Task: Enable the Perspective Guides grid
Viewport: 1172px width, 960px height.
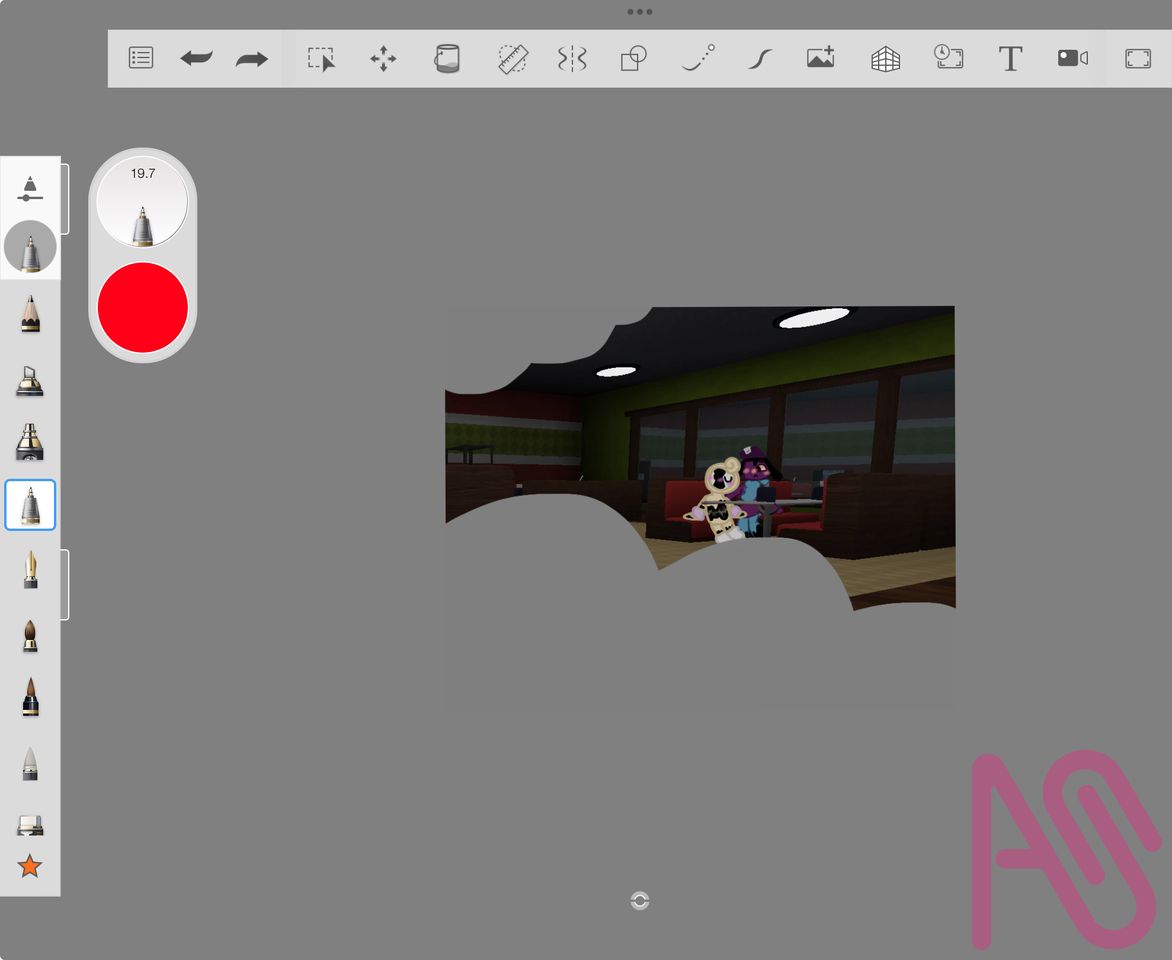Action: [885, 59]
